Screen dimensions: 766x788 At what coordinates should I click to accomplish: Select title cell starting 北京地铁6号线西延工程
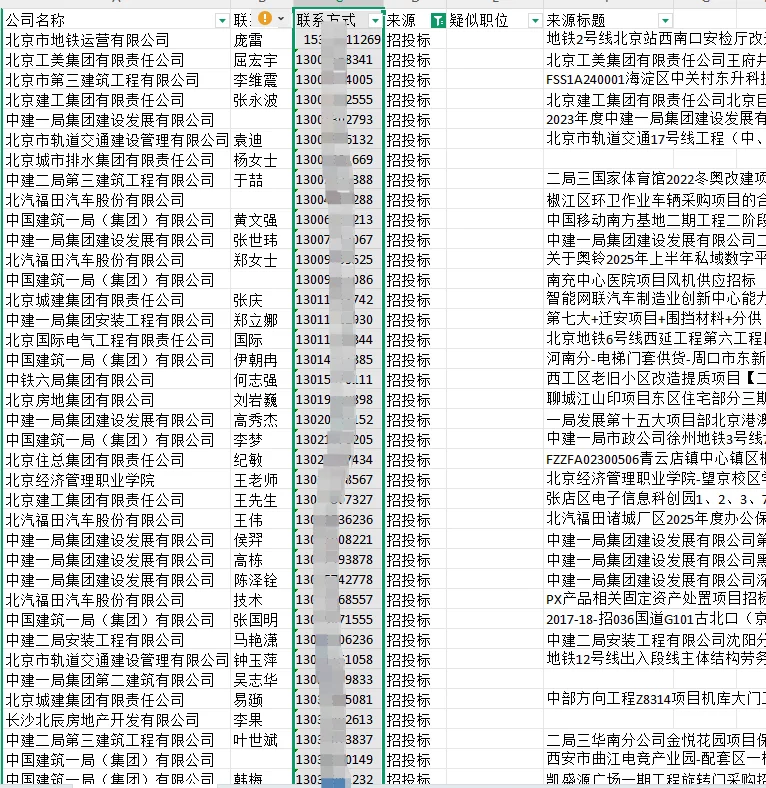coord(655,339)
